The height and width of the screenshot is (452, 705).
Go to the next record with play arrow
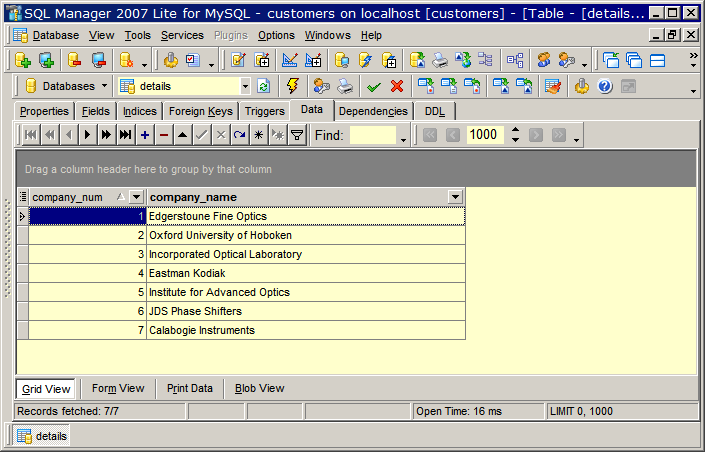[88, 134]
